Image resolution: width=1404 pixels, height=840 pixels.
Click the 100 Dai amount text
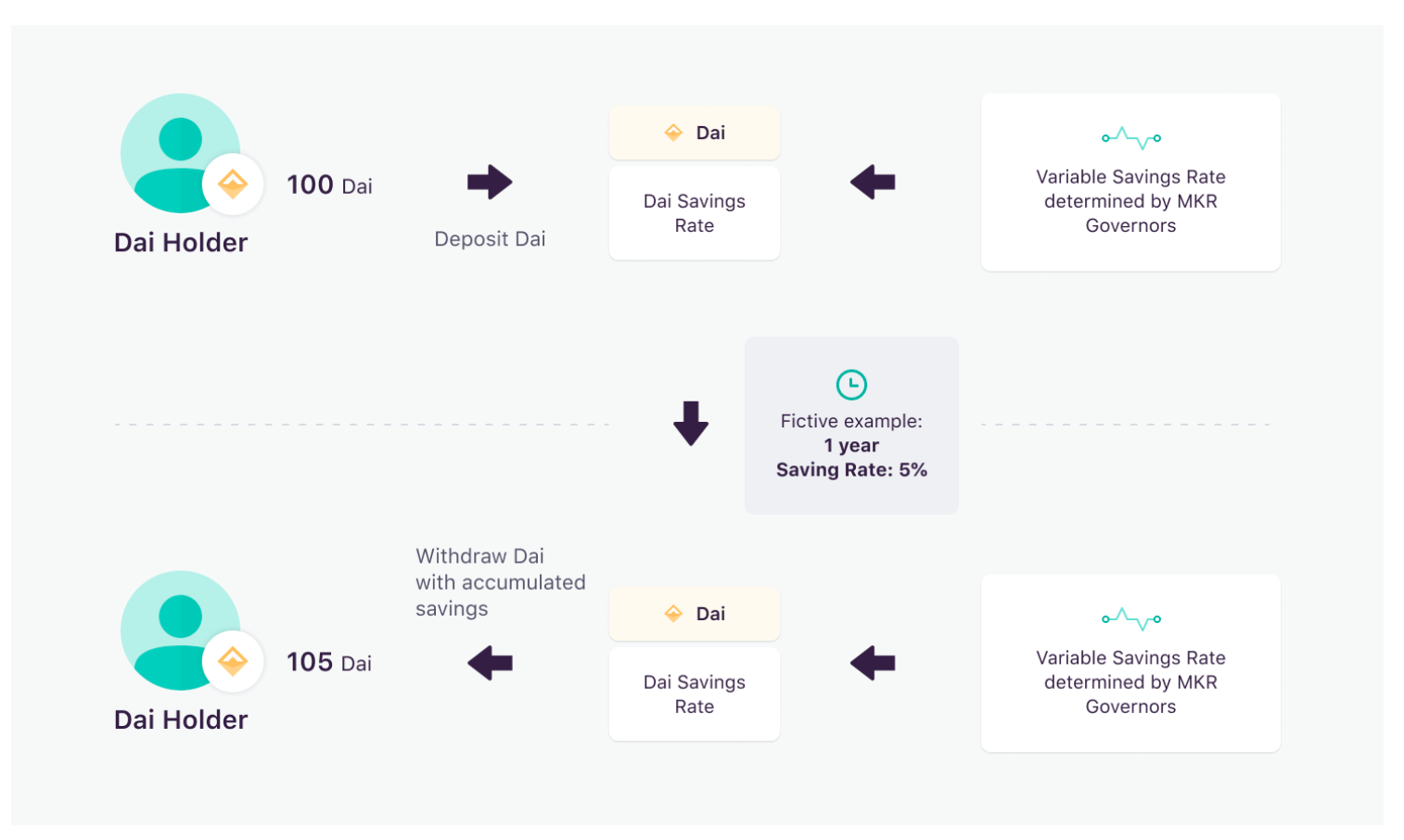pos(329,185)
